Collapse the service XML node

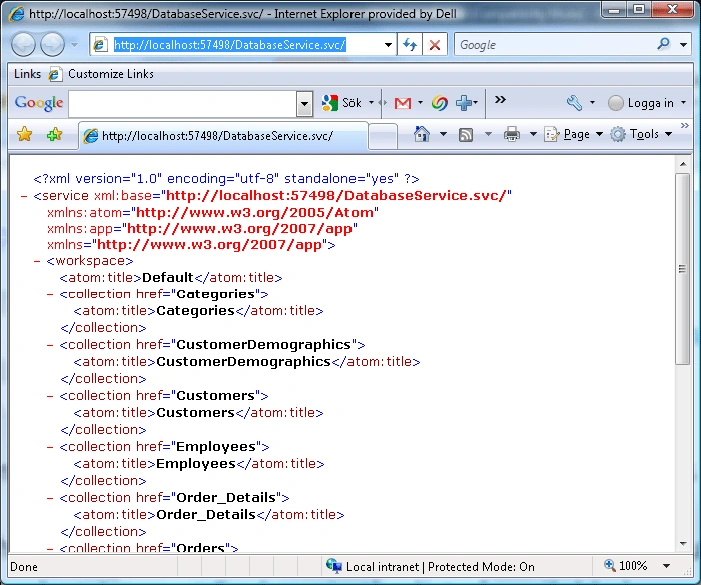tap(24, 196)
